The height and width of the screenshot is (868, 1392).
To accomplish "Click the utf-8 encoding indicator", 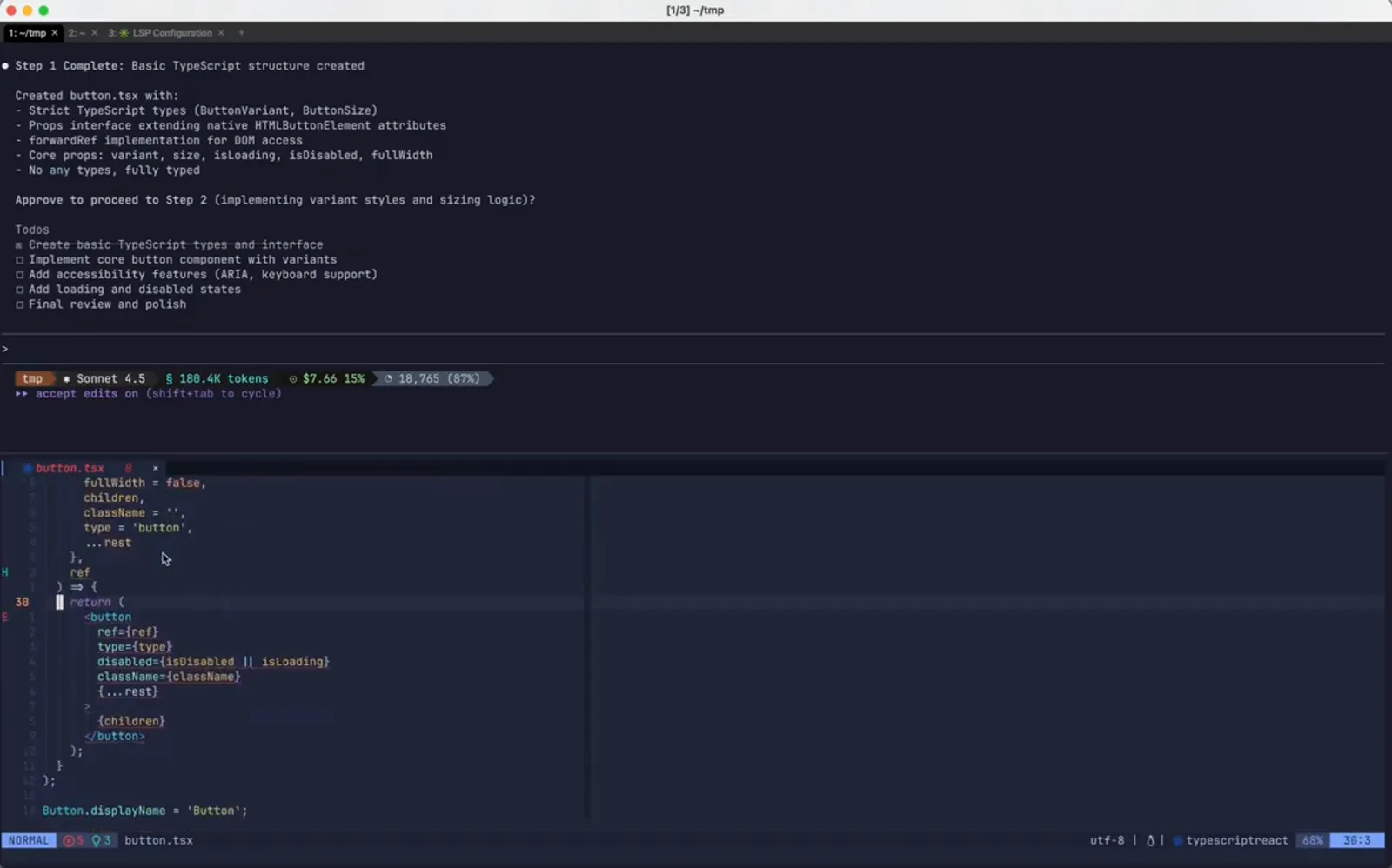I will [x=1107, y=840].
